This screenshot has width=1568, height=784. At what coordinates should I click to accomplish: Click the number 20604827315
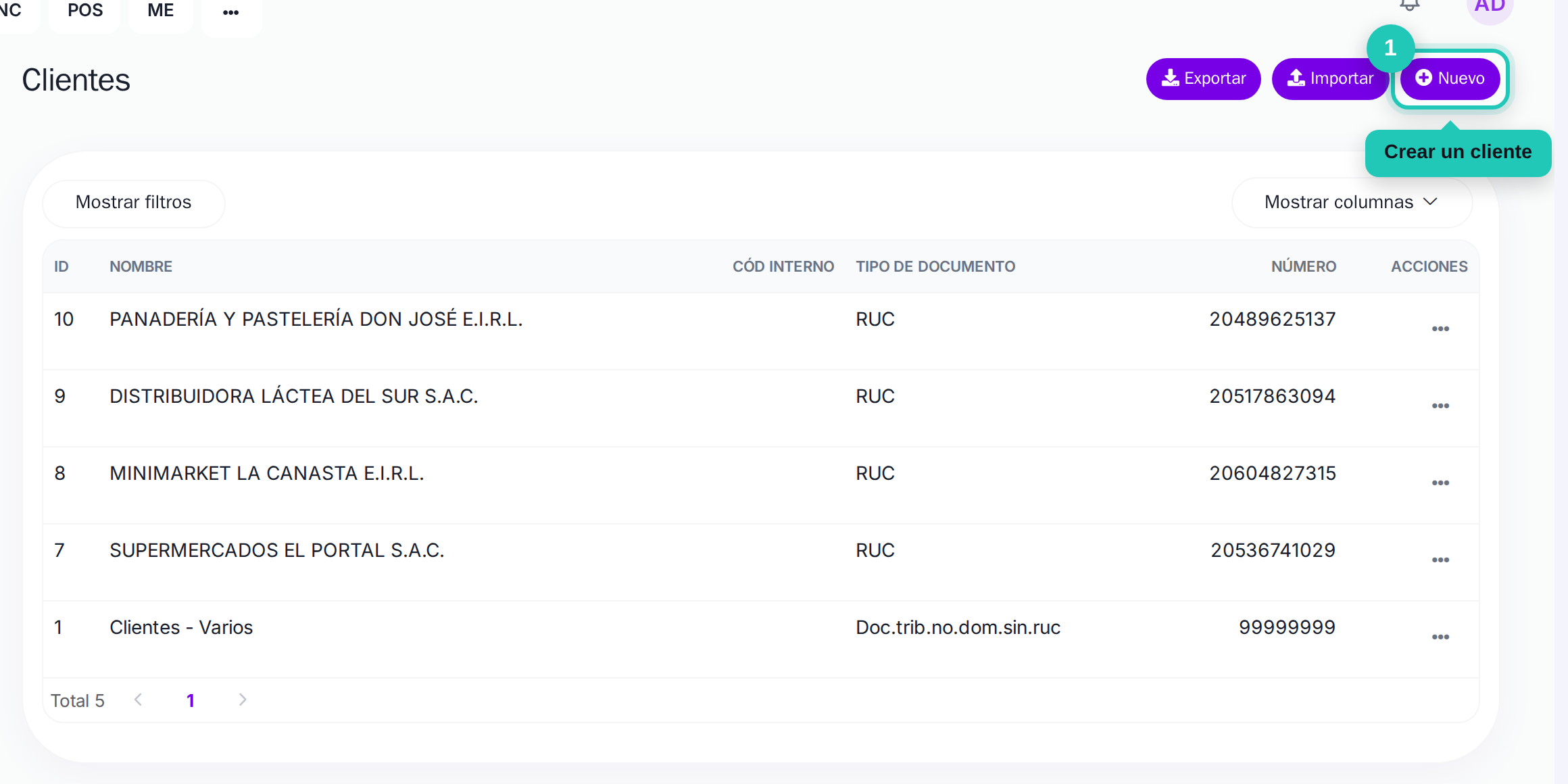[1273, 473]
